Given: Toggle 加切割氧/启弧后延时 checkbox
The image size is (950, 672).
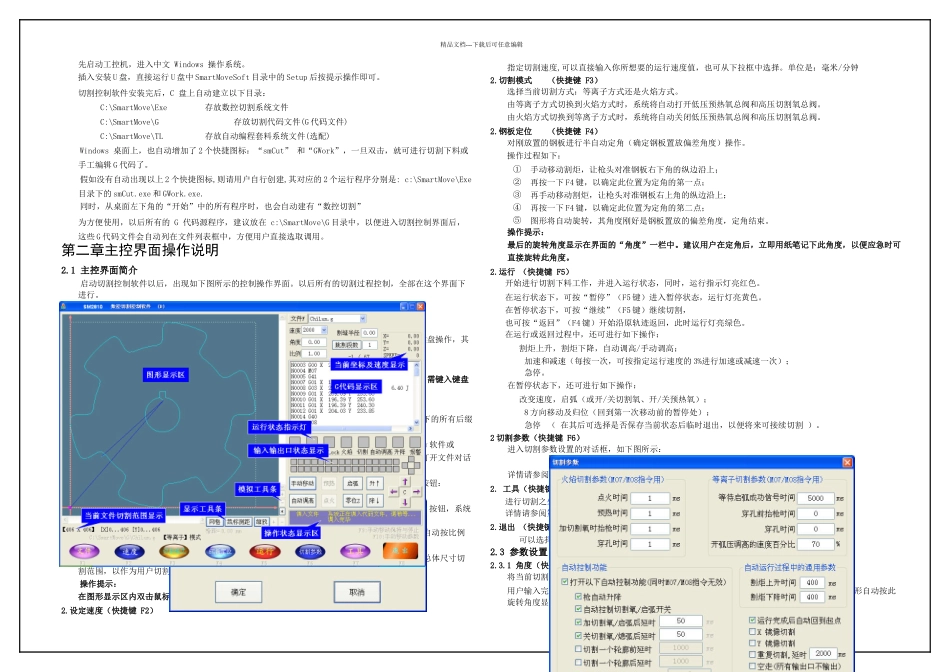Looking at the screenshot, I should tap(579, 622).
